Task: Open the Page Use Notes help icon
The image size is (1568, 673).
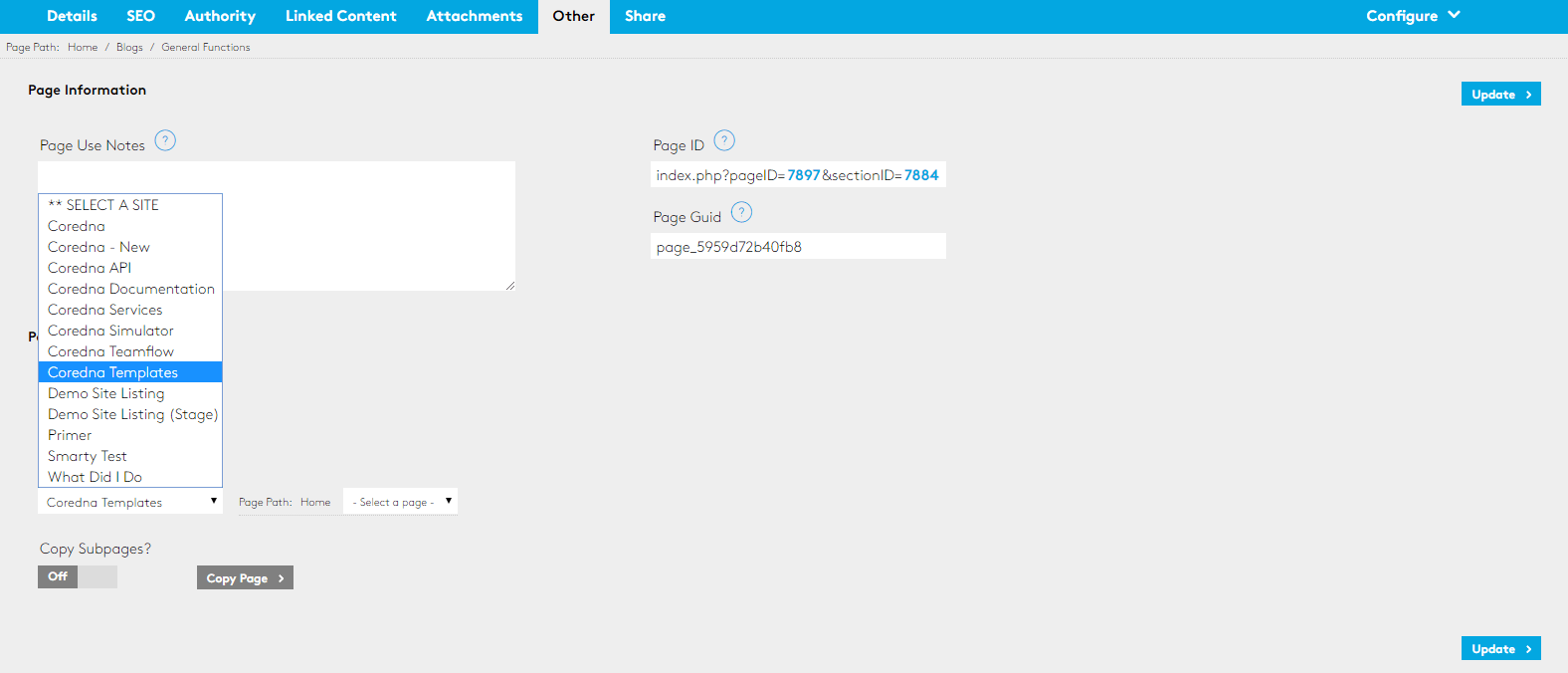Action: (165, 140)
